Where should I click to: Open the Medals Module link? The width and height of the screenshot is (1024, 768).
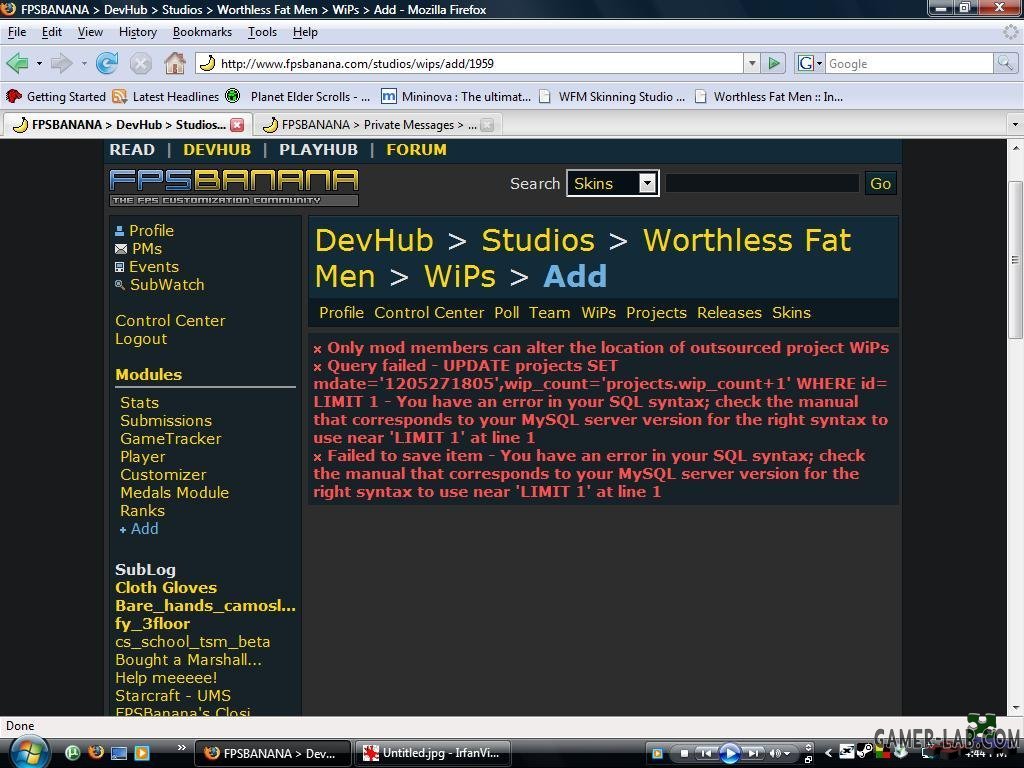174,493
